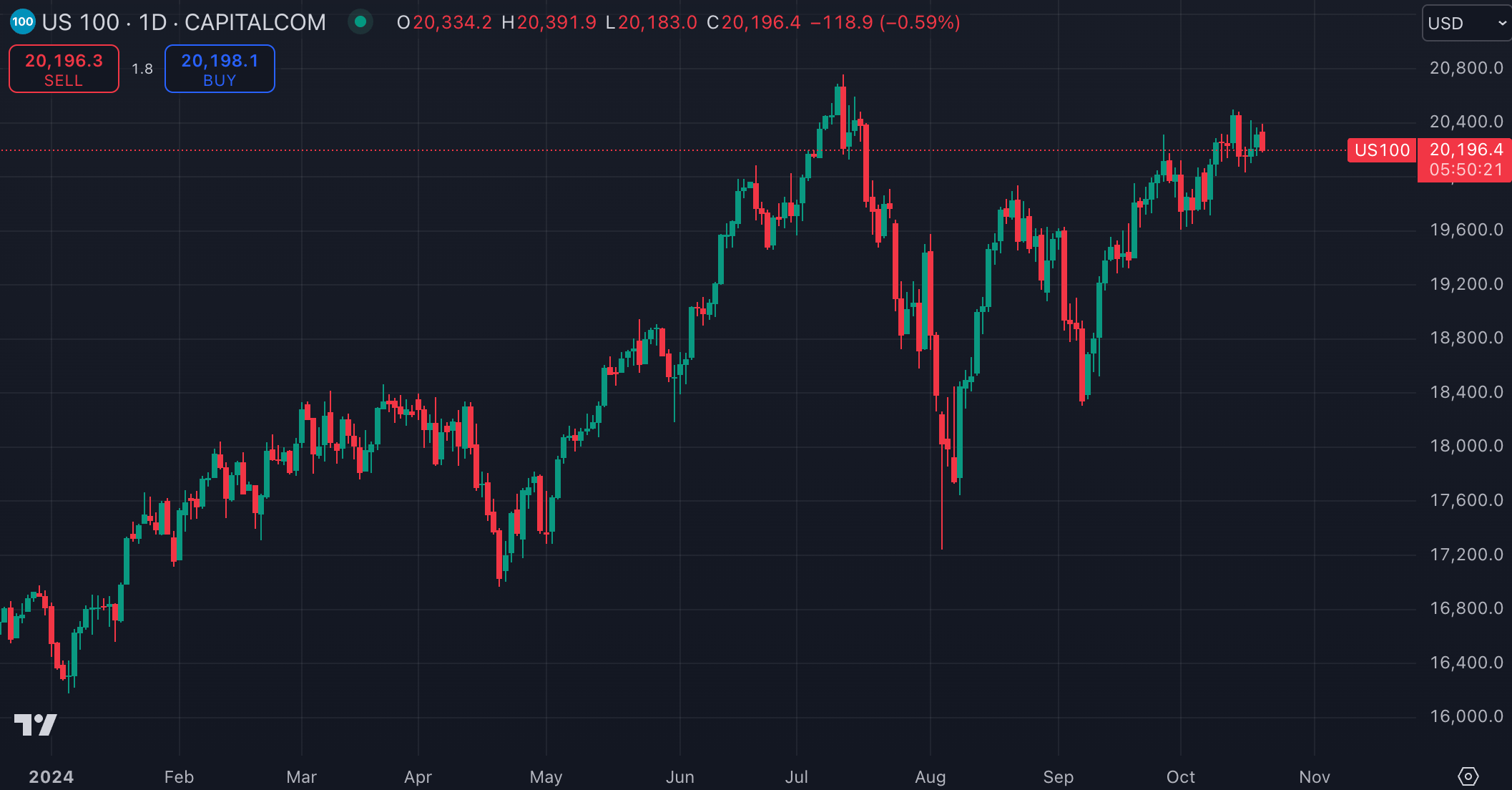Image resolution: width=1512 pixels, height=790 pixels.
Task: Open chart settings hexagon icon
Action: click(x=1468, y=776)
